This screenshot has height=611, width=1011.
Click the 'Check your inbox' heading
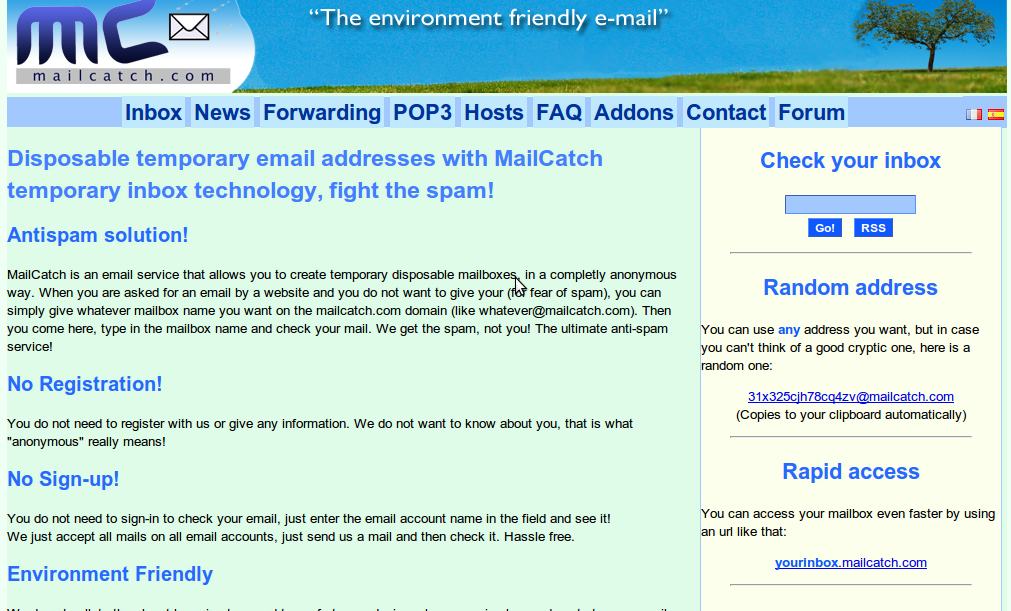(850, 160)
